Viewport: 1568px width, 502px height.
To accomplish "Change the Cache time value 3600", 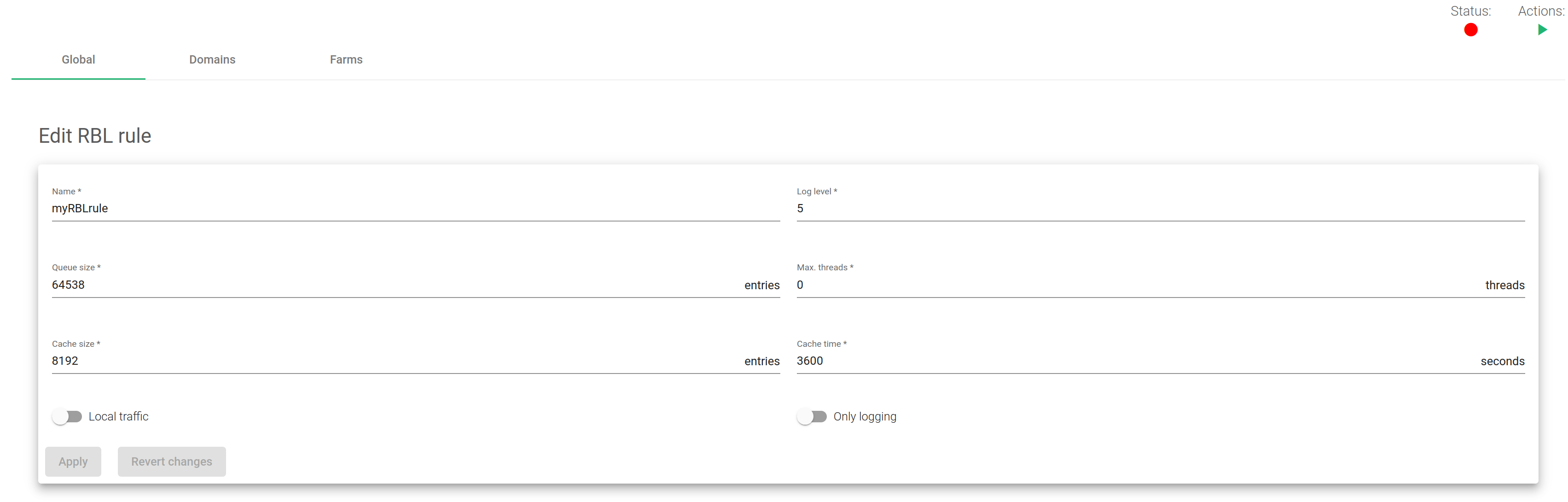I will (x=1136, y=361).
